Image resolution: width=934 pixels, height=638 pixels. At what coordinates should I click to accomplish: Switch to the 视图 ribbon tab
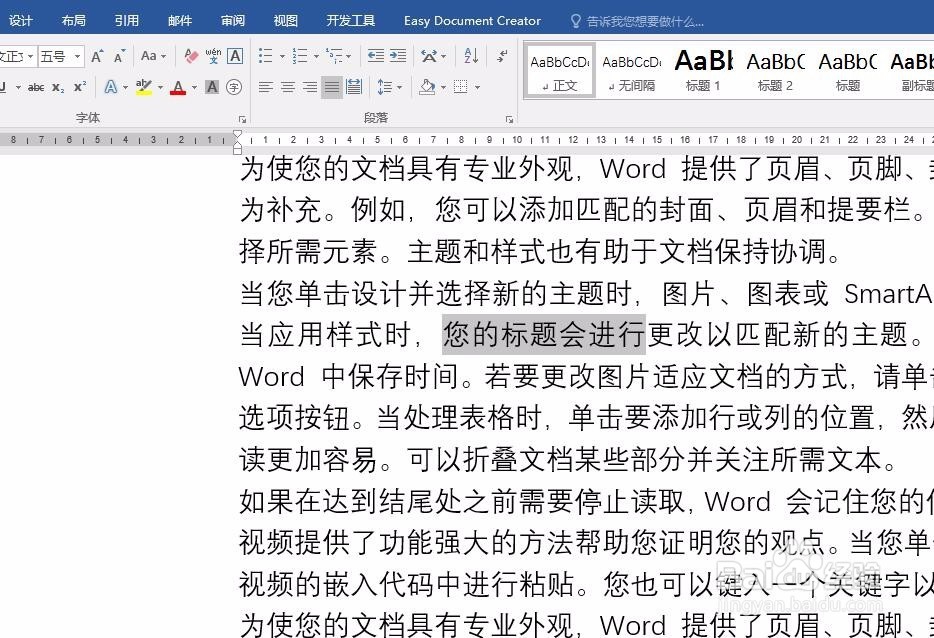click(286, 21)
